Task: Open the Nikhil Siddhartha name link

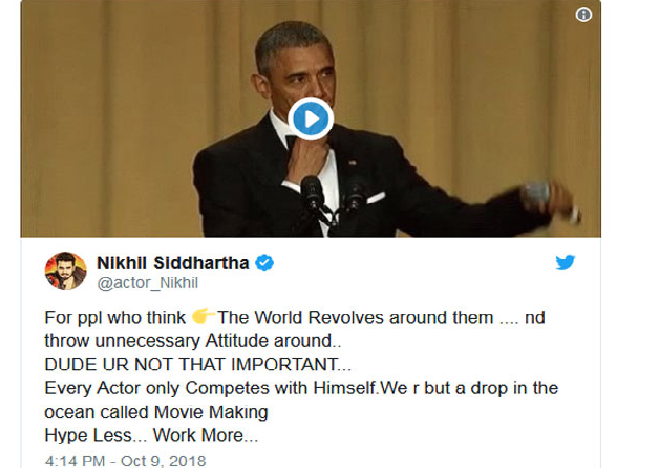Action: (x=173, y=263)
